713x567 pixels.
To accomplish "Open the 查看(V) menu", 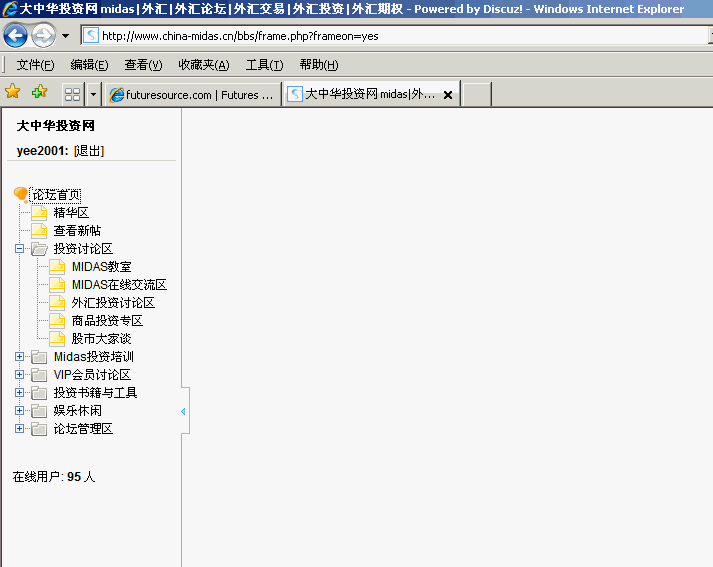I will (x=143, y=65).
